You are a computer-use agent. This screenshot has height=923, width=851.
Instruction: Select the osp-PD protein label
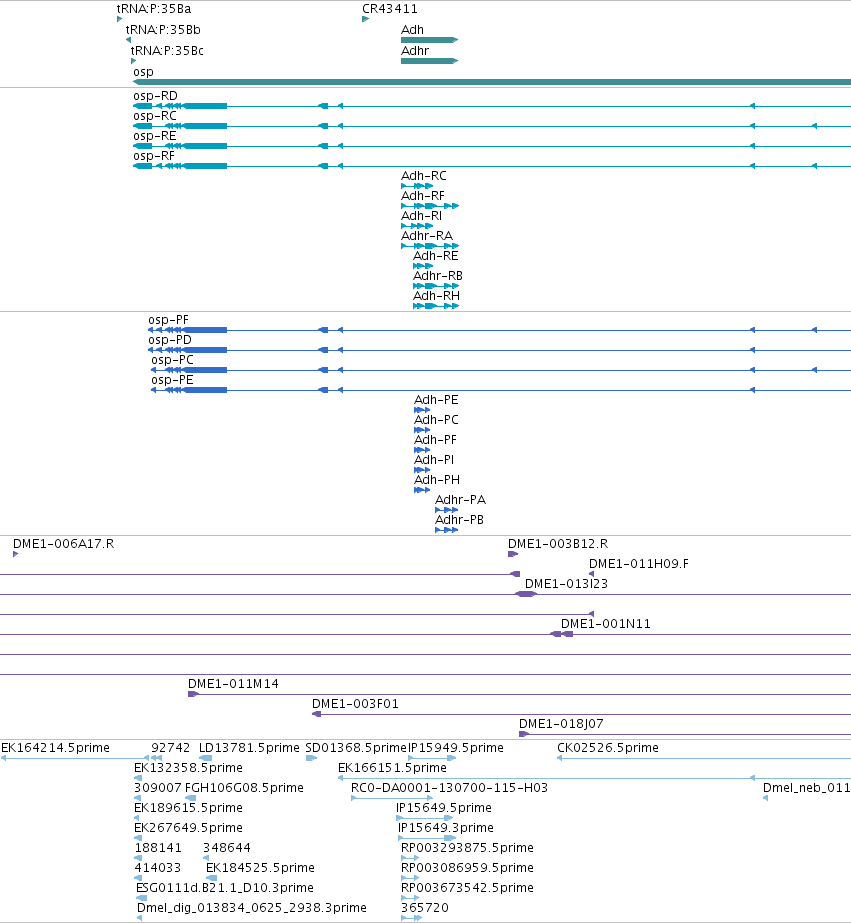point(169,340)
